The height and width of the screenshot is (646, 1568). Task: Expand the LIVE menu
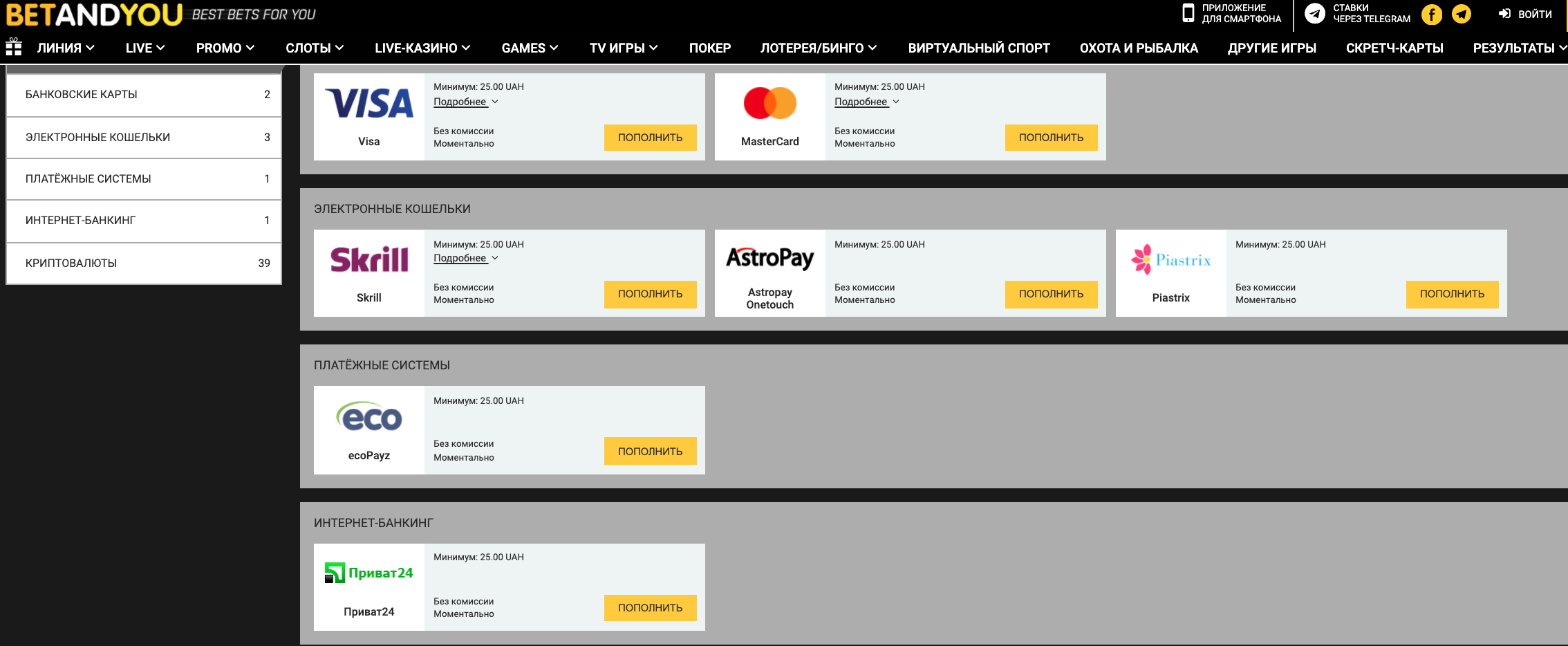point(145,48)
